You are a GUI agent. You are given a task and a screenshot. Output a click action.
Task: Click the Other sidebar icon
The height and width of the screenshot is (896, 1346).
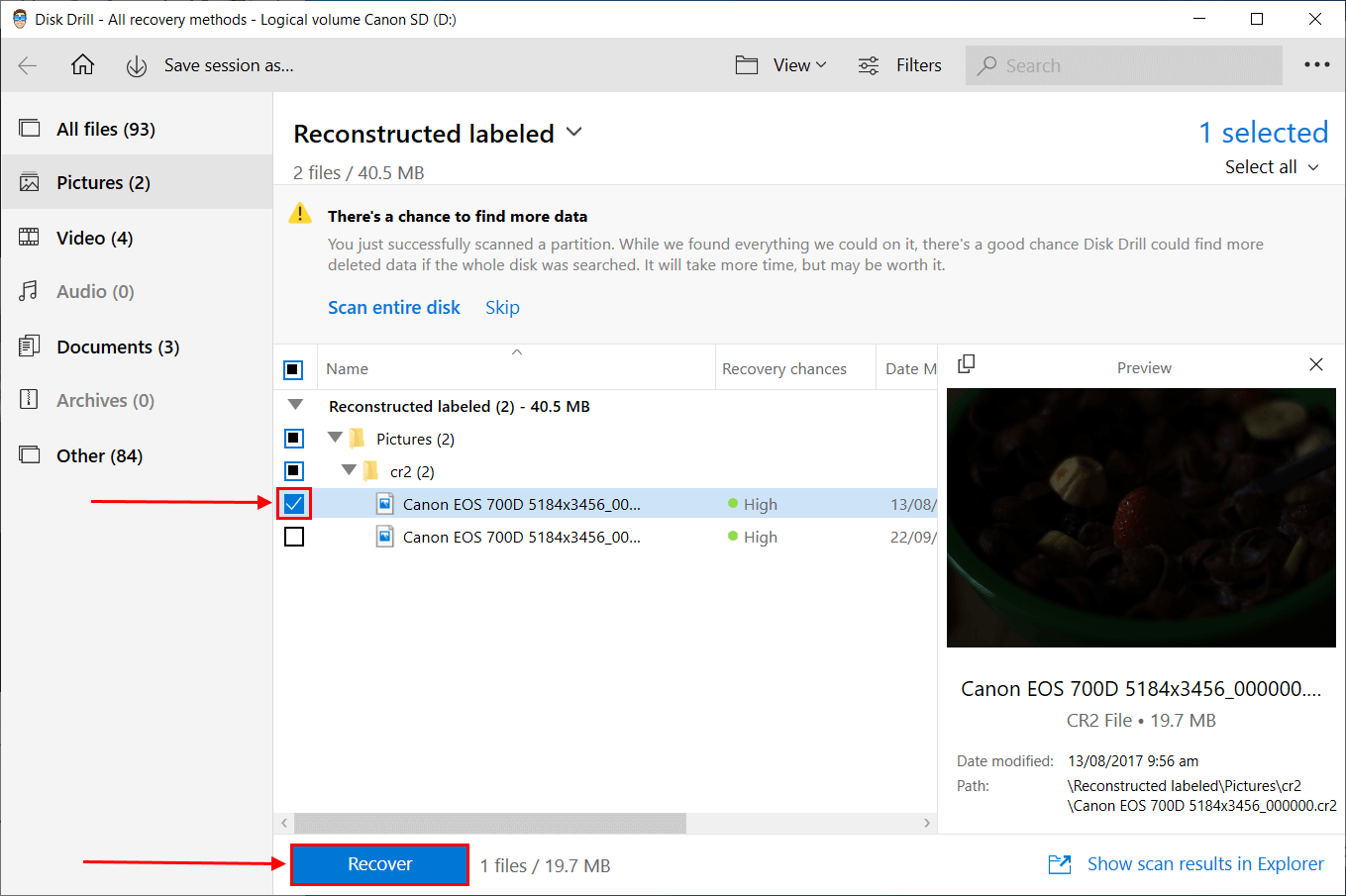pyautogui.click(x=30, y=455)
